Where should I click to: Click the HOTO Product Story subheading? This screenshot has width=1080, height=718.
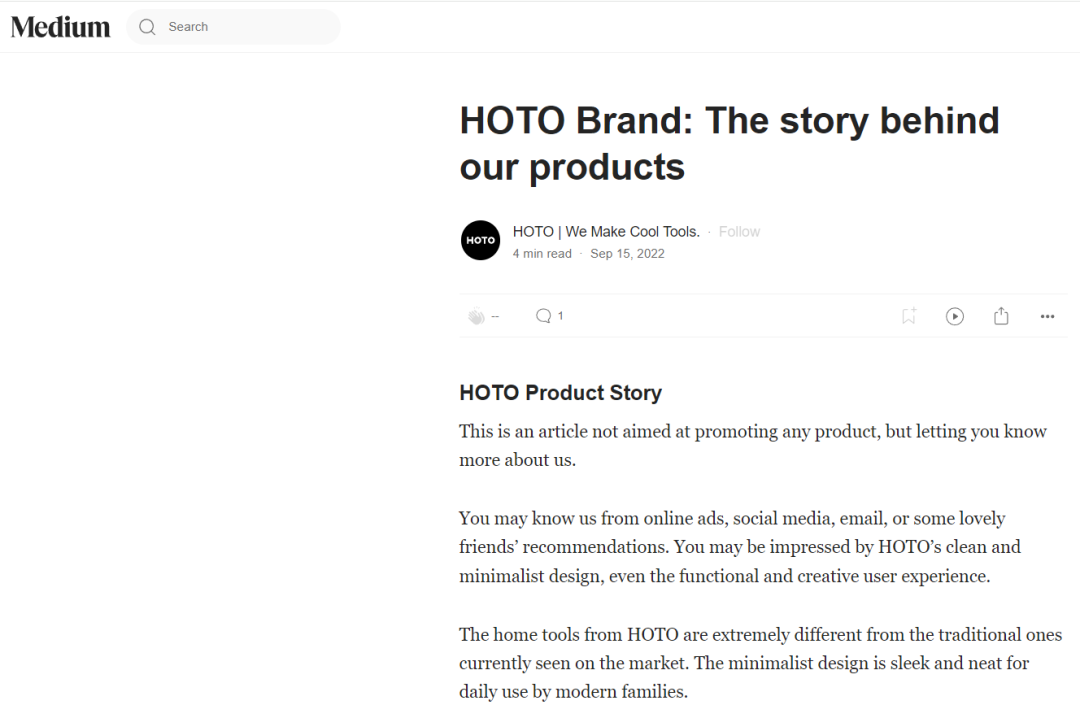(561, 393)
